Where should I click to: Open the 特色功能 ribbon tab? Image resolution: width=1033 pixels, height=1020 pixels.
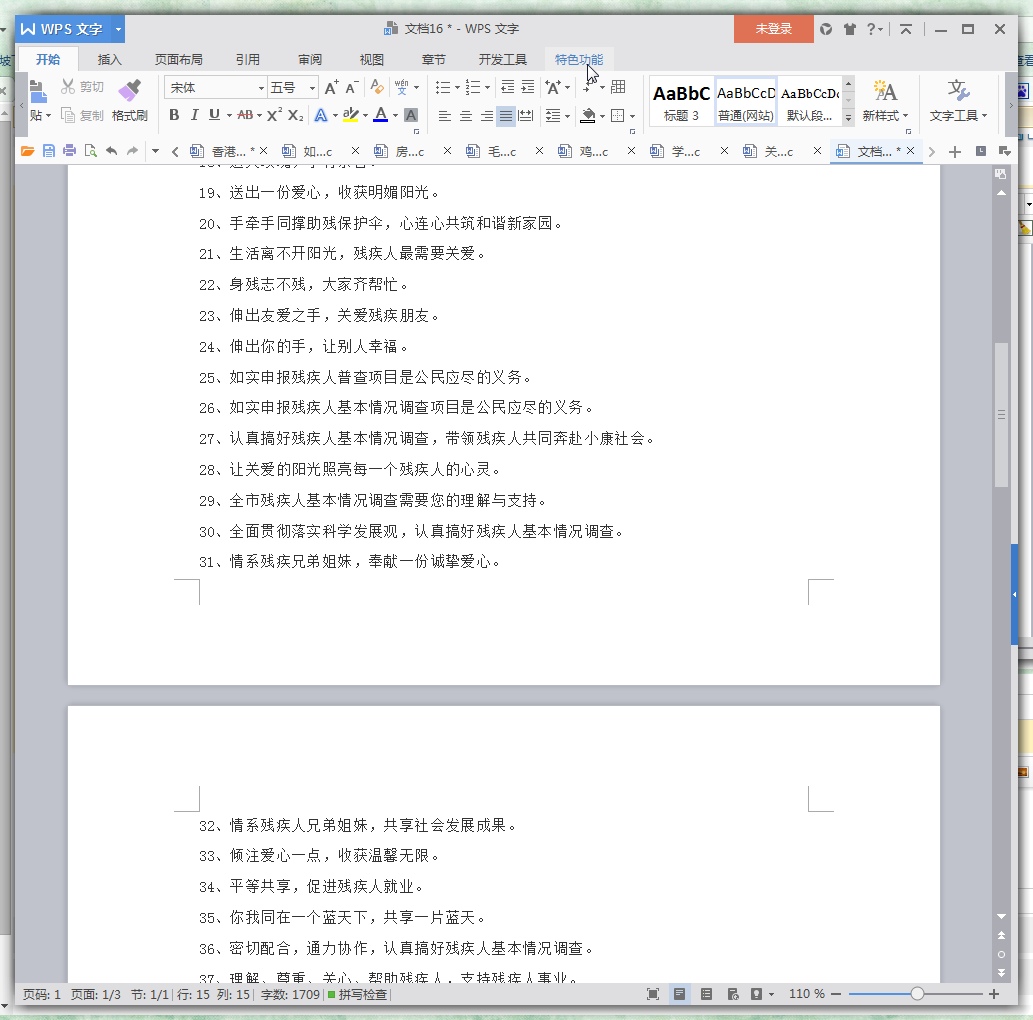579,60
